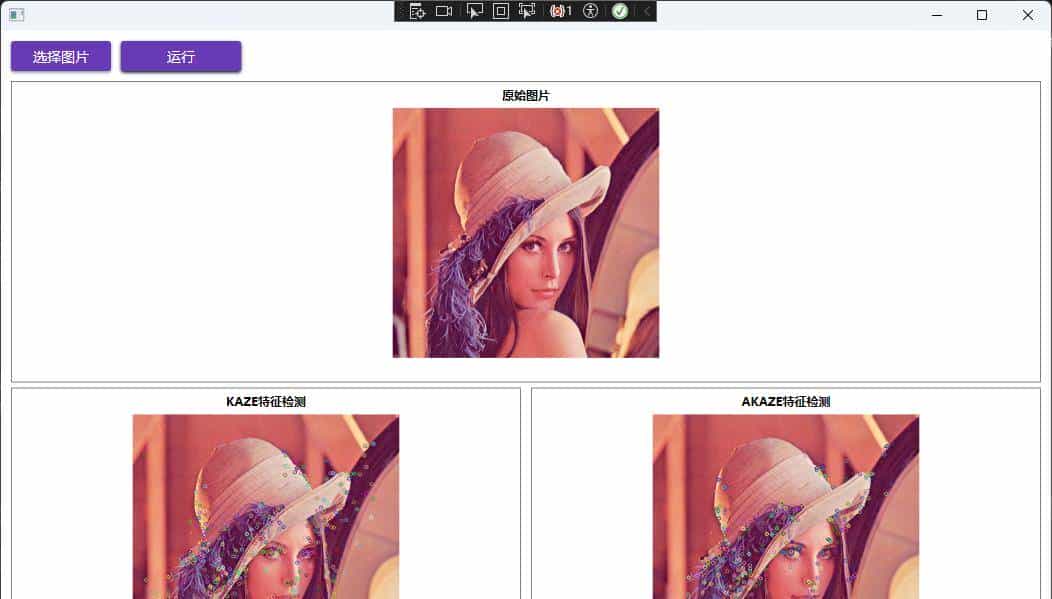Click the 原始图片 panel title
The height and width of the screenshot is (599, 1052).
tap(525, 96)
